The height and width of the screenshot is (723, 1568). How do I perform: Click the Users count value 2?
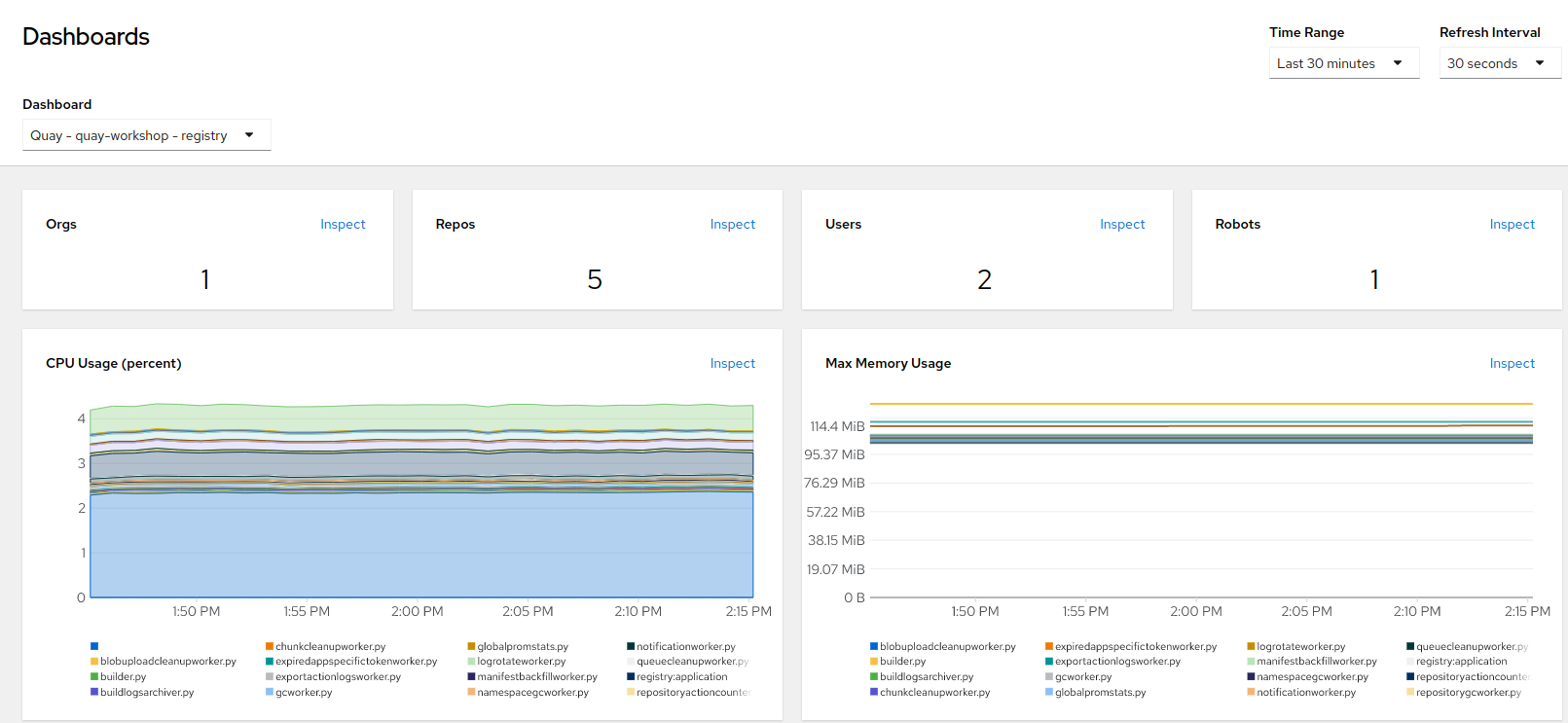(x=984, y=280)
